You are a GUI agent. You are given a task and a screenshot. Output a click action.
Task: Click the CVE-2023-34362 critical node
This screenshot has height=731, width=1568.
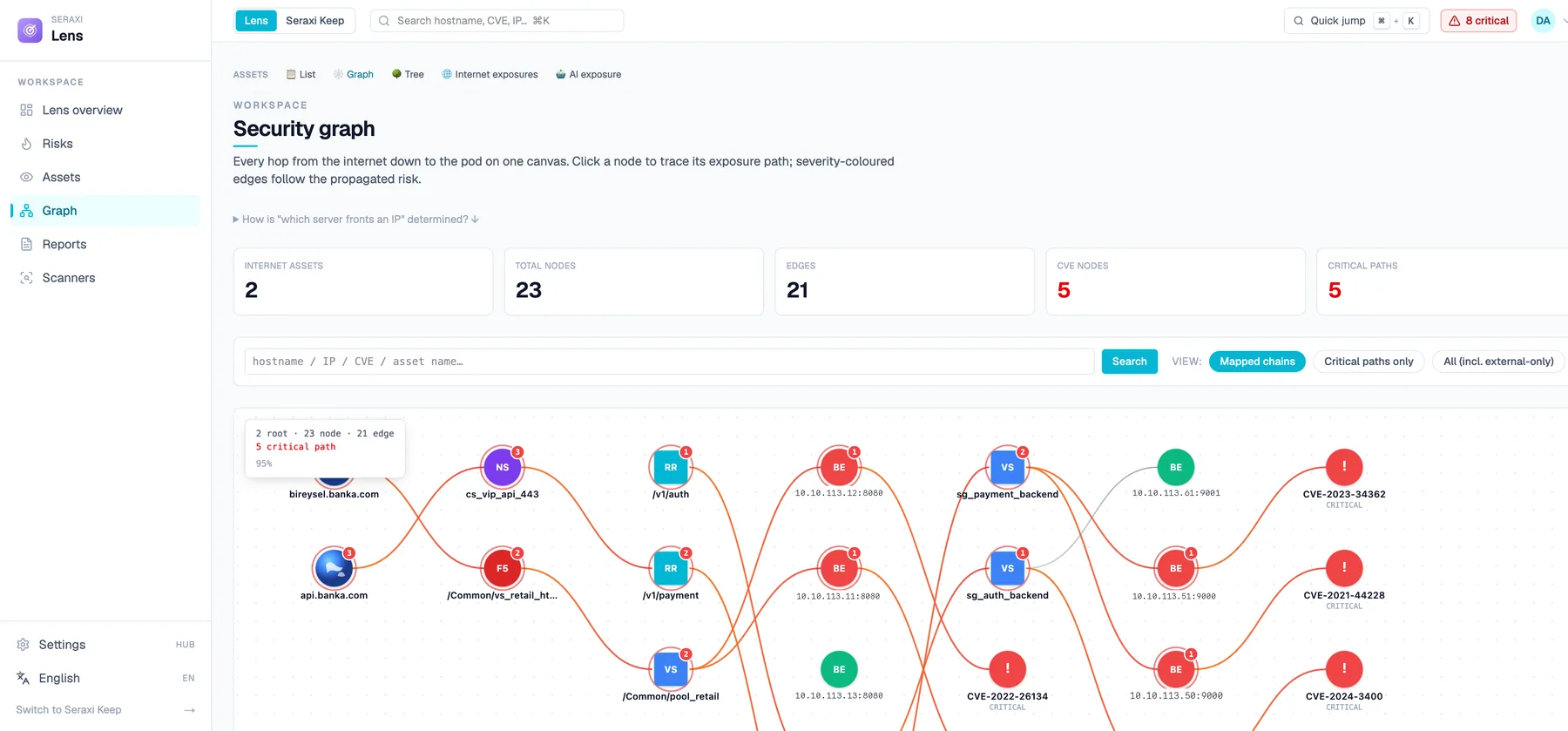[1344, 468]
